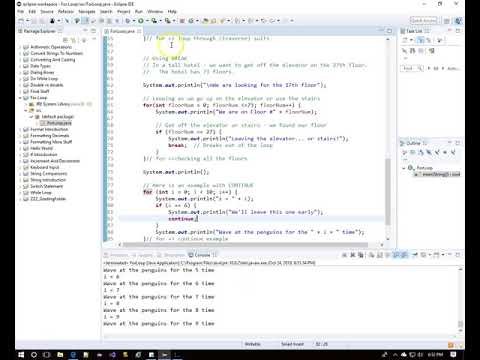
Task: Collapse the (default package) node
Action: pos(31,117)
